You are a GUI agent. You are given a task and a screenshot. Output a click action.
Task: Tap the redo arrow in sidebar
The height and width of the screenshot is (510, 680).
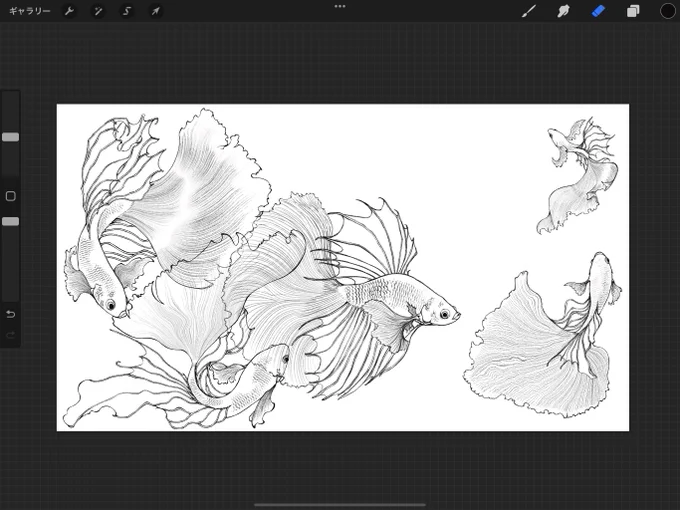point(10,335)
